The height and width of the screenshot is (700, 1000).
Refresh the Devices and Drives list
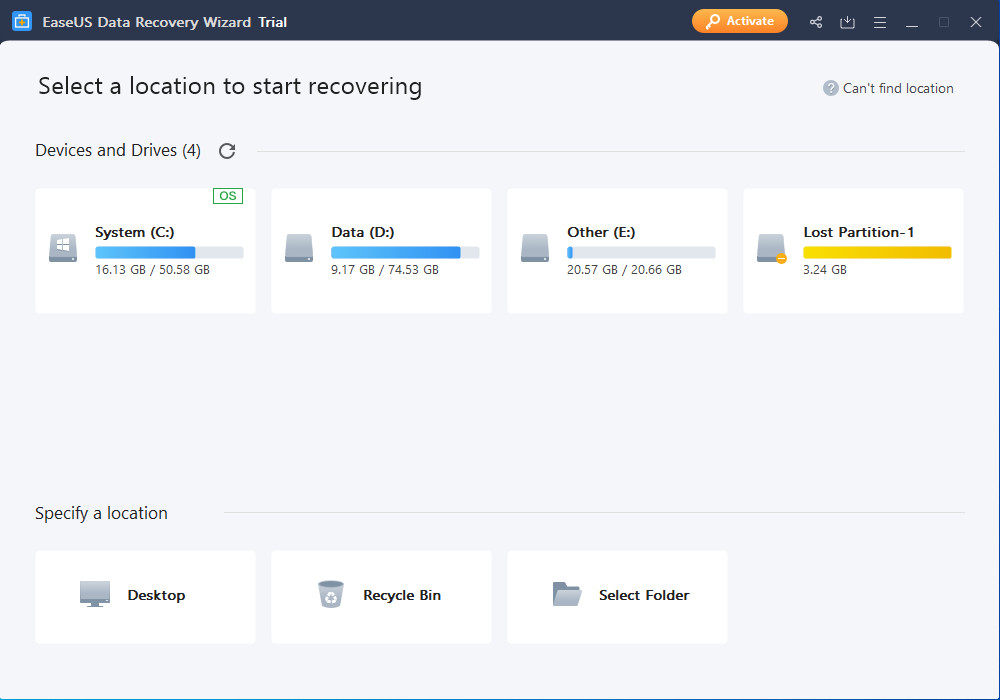227,150
